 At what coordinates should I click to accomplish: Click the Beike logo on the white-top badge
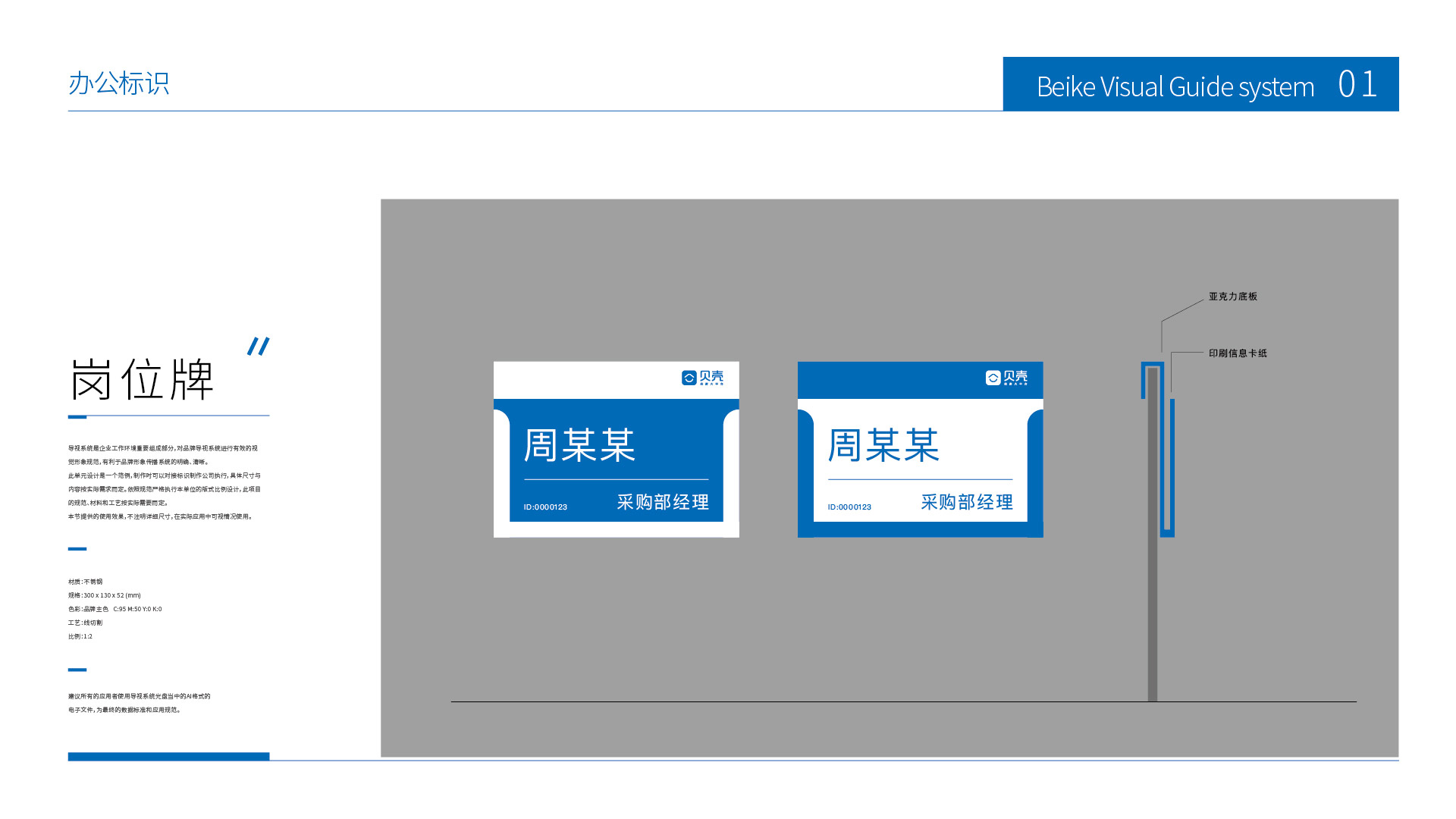(x=702, y=378)
